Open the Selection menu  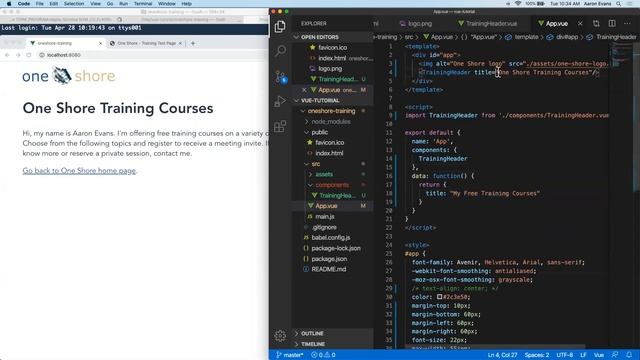pyautogui.click(x=74, y=4)
